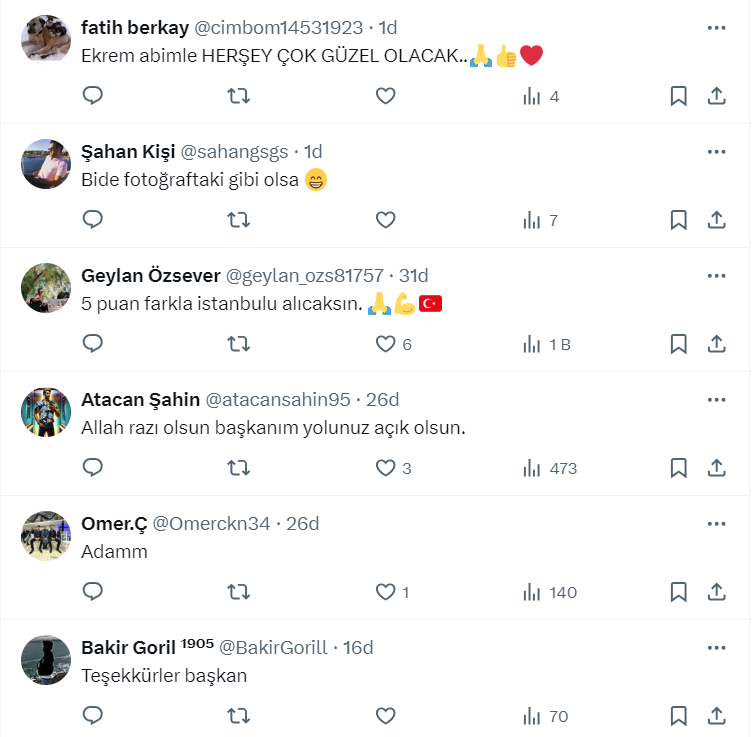Open @atacansahin95 handle link

278,400
